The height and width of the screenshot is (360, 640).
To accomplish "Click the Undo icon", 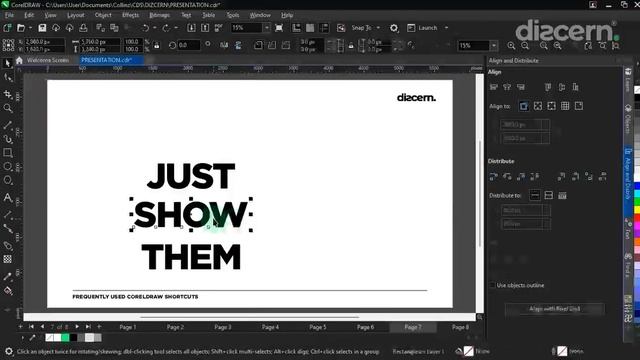I will [x=145, y=28].
